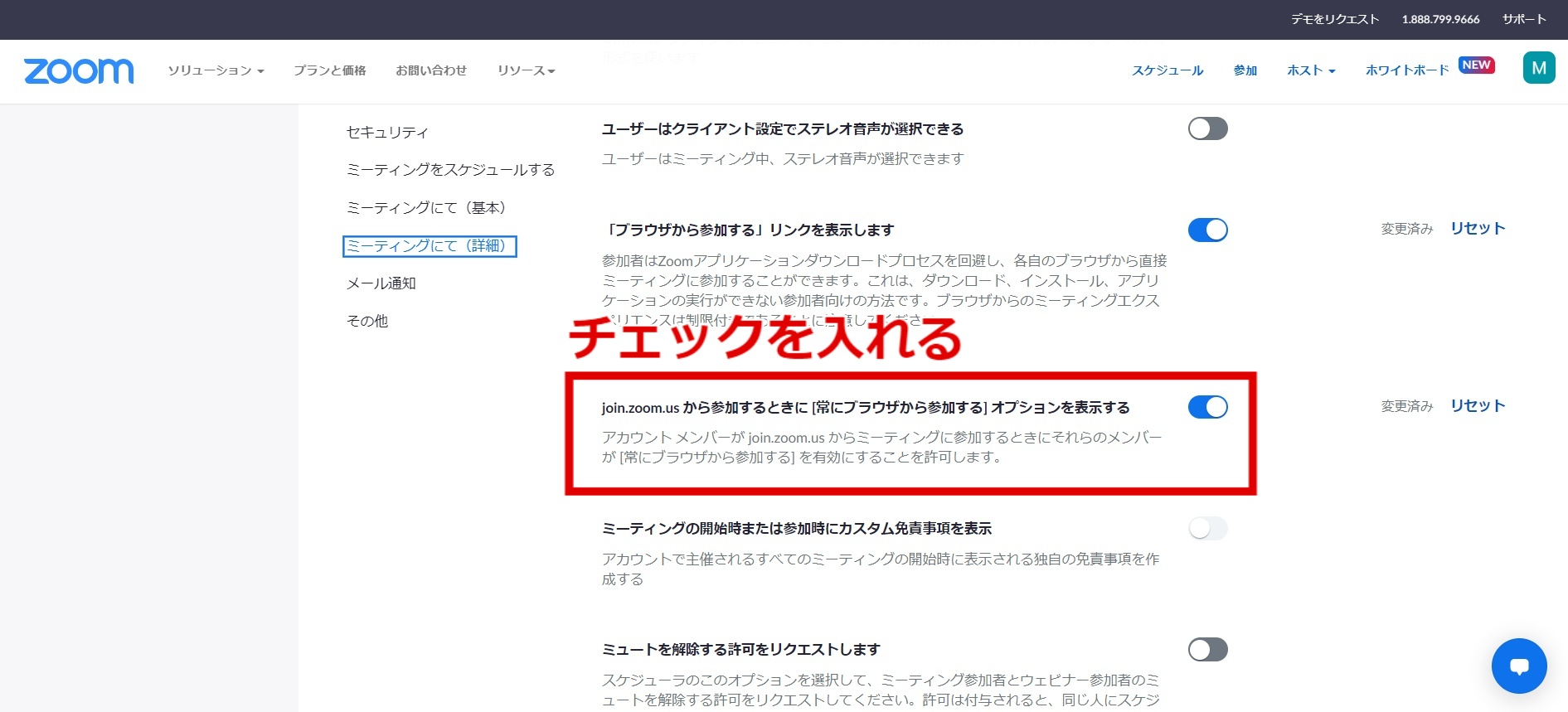Click 変更済み label beside ブラウザから参加する setting

click(x=1407, y=229)
